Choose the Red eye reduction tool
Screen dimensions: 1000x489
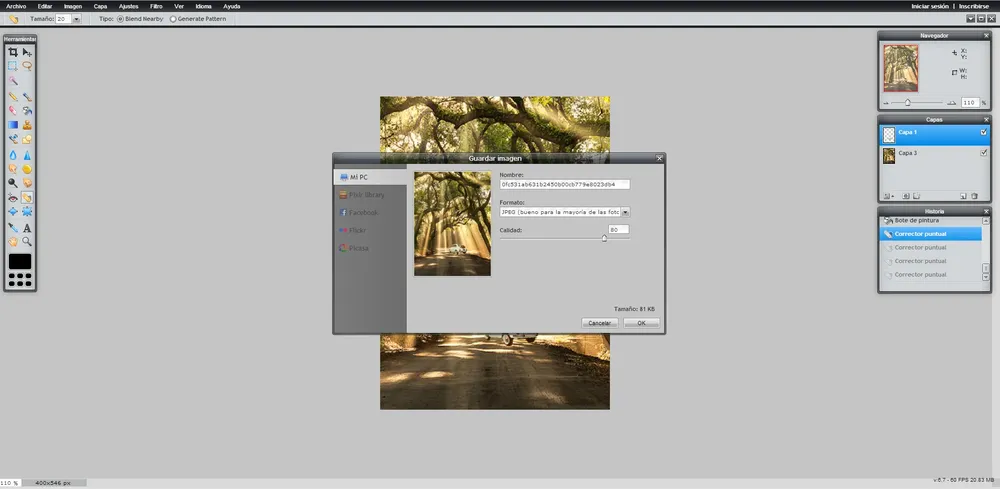click(13, 198)
